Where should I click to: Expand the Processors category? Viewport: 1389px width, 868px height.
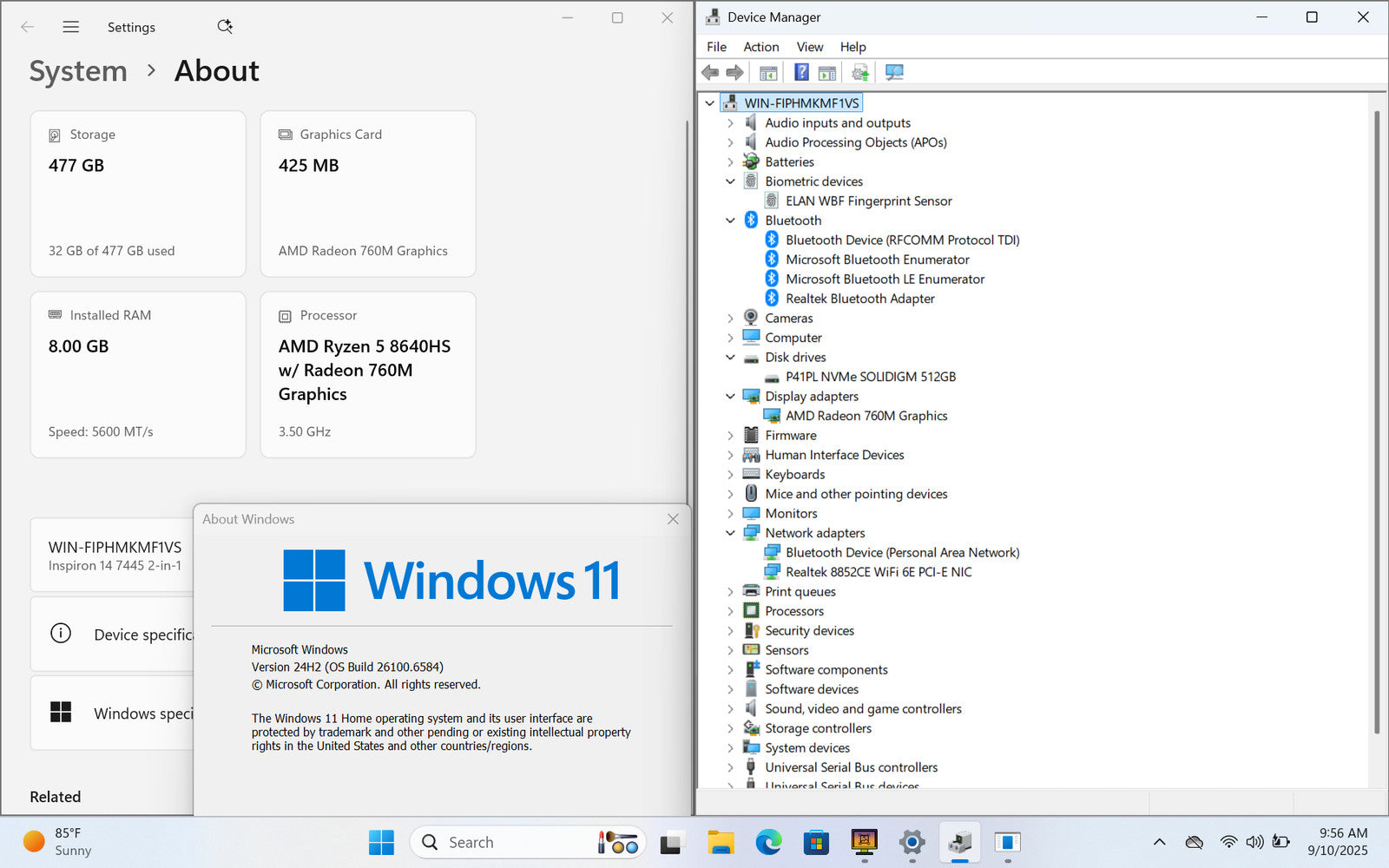click(730, 611)
